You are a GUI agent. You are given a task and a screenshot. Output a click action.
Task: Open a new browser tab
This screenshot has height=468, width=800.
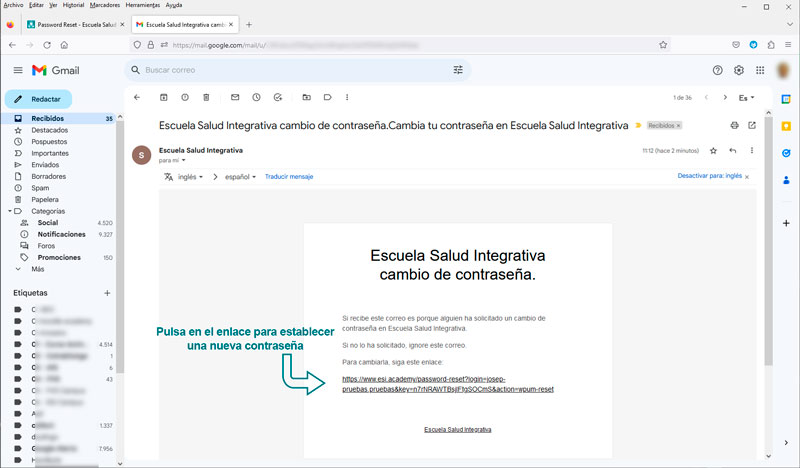(x=249, y=24)
